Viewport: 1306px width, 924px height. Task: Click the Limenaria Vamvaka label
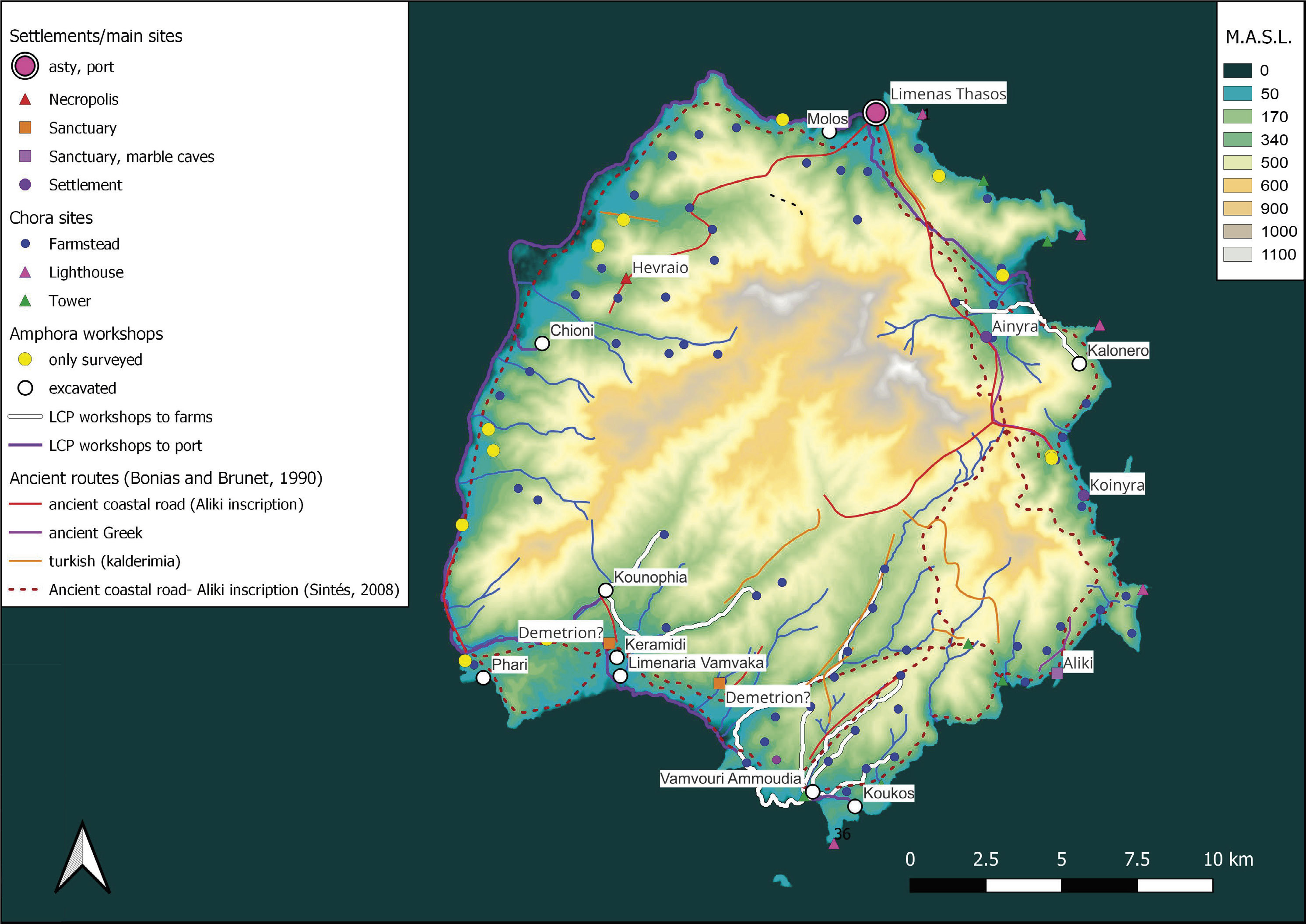coord(695,663)
